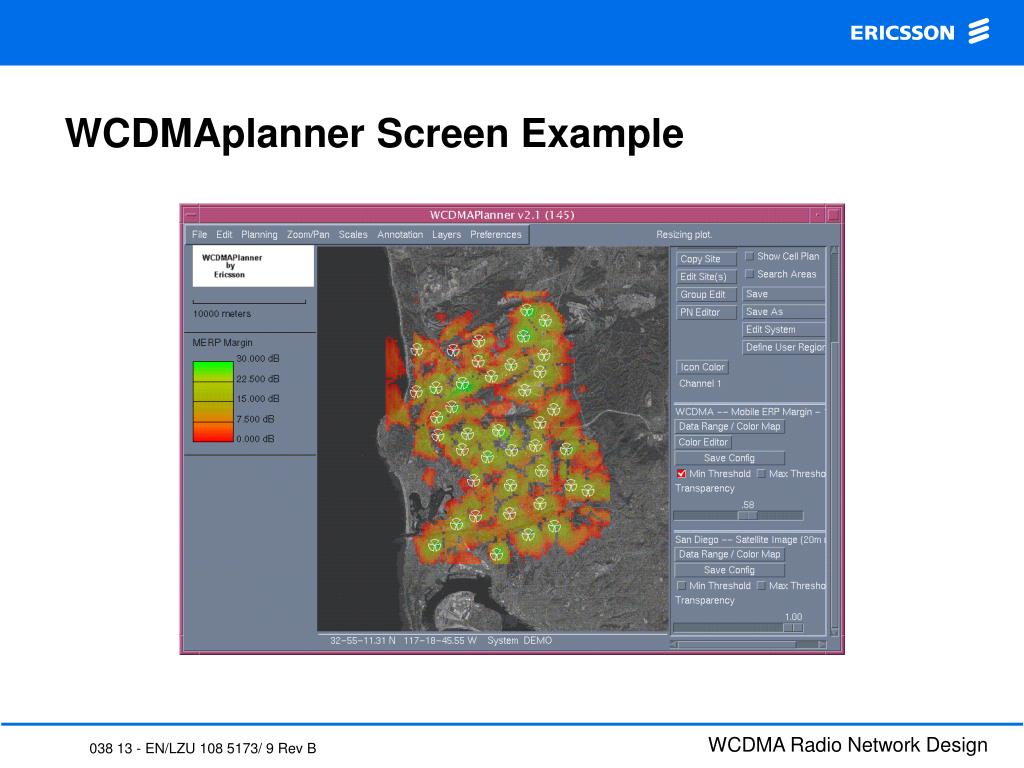Open the Zoom/Pan menu
The image size is (1024, 768).
click(308, 234)
